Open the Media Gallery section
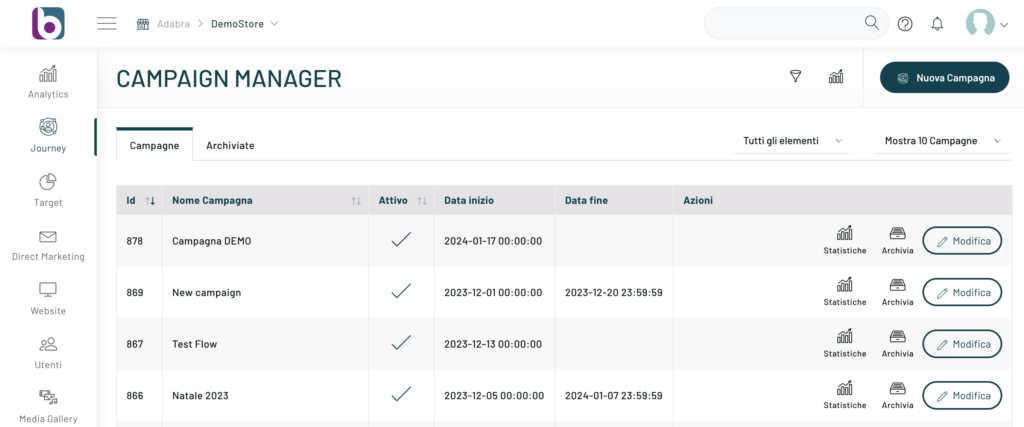 point(48,406)
